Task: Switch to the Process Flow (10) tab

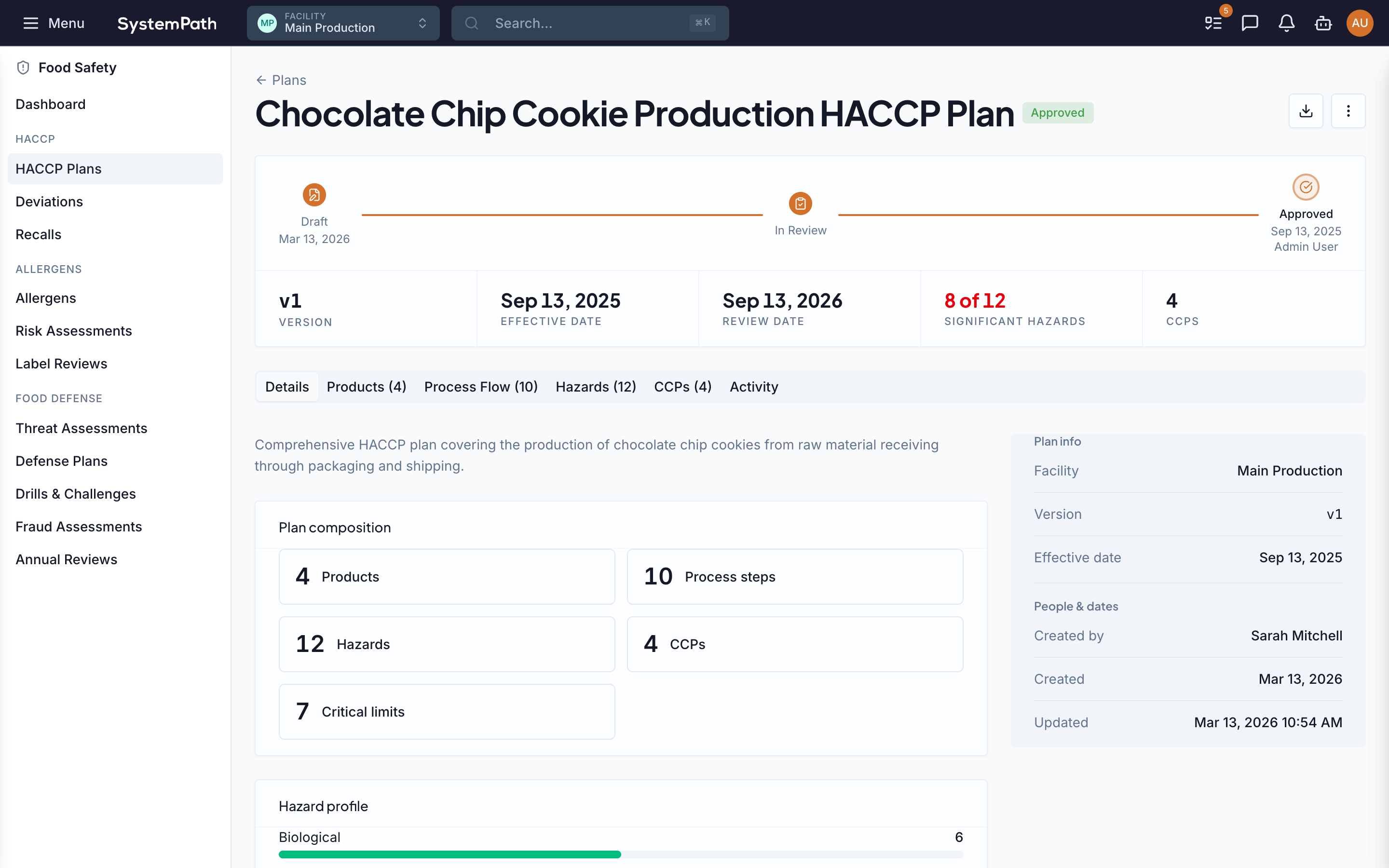Action: click(x=480, y=387)
